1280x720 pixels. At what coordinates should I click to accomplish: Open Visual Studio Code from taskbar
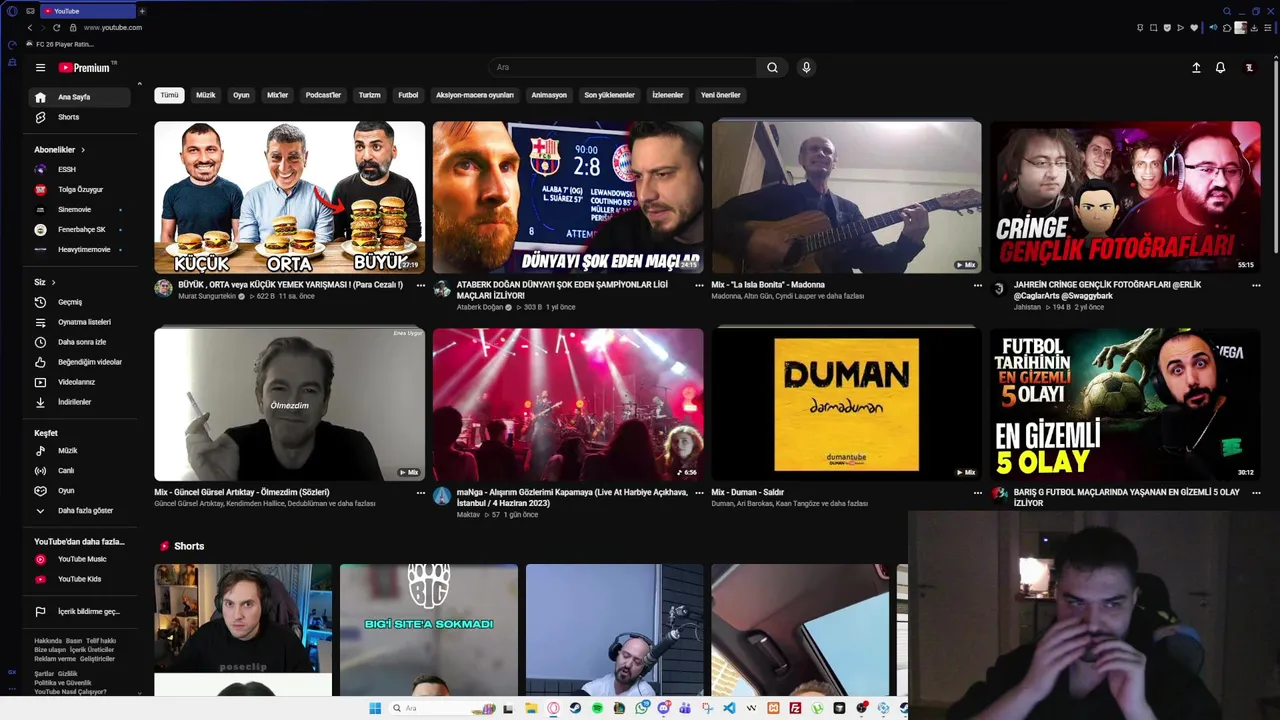729,708
